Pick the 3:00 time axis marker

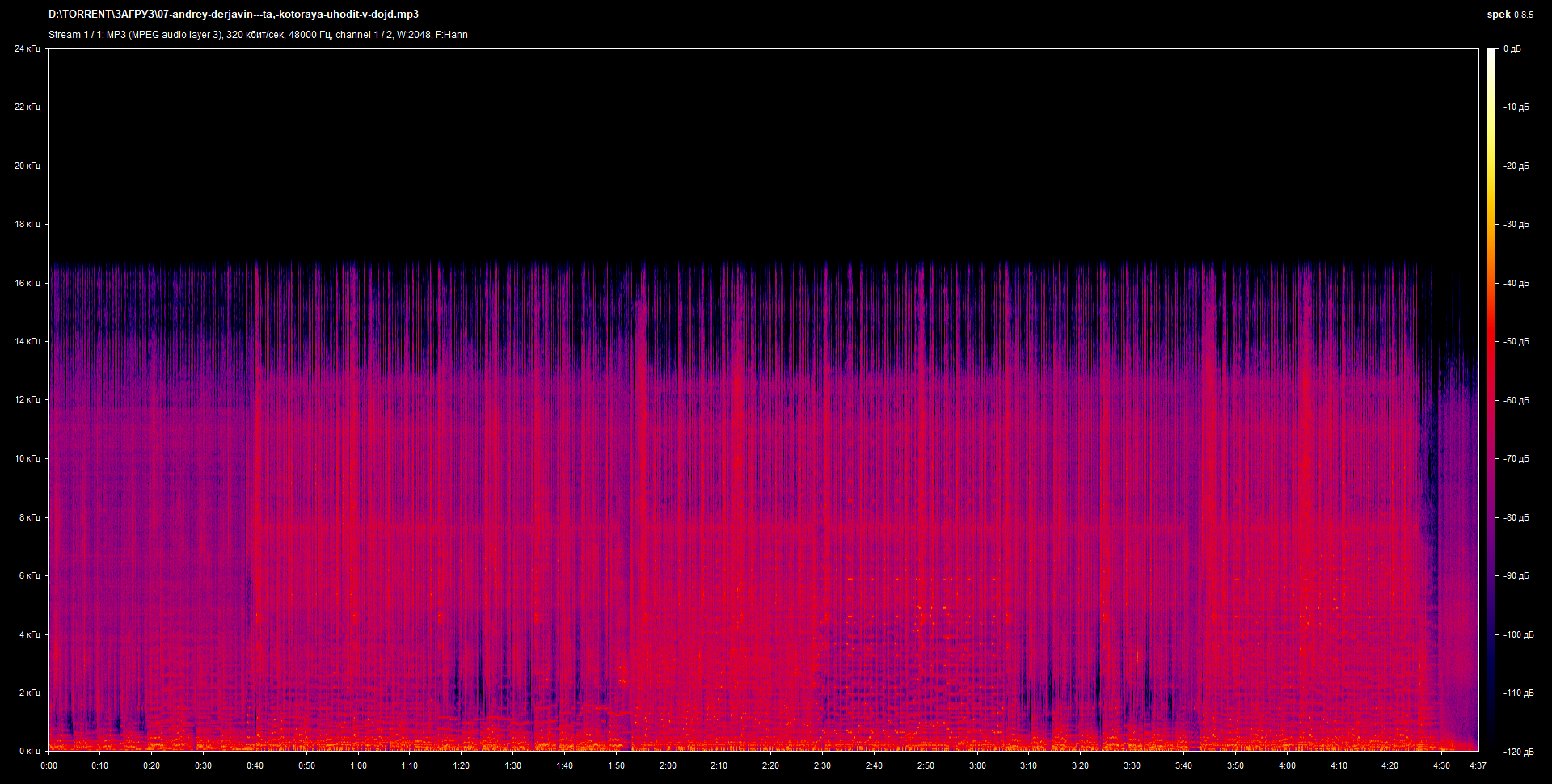pos(977,765)
